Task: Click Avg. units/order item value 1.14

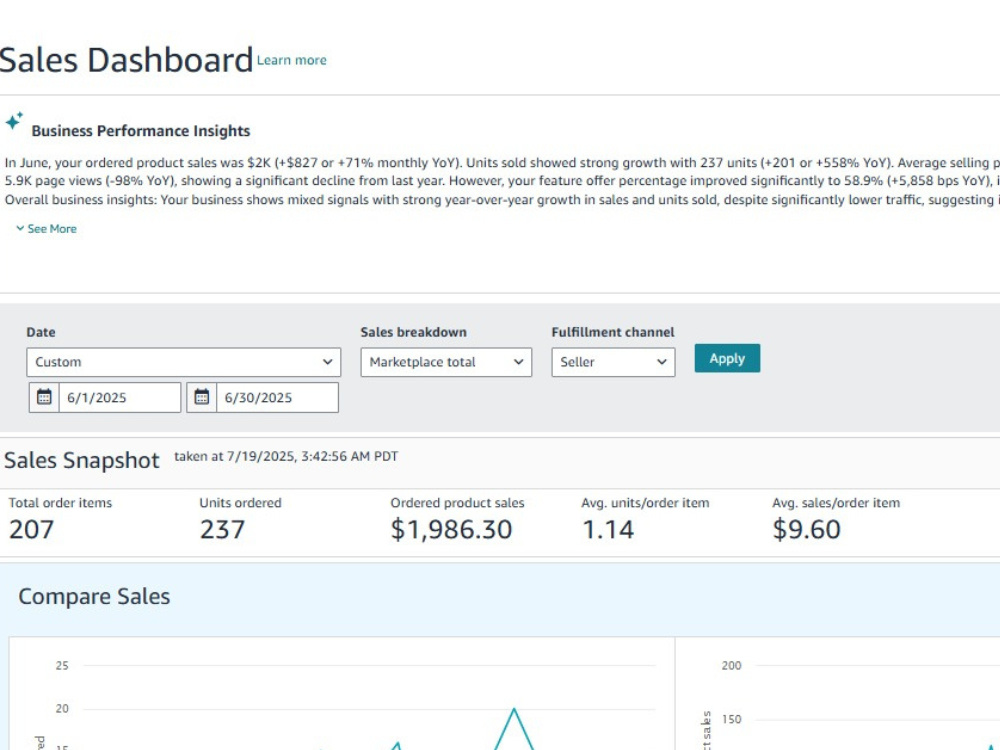Action: (608, 529)
